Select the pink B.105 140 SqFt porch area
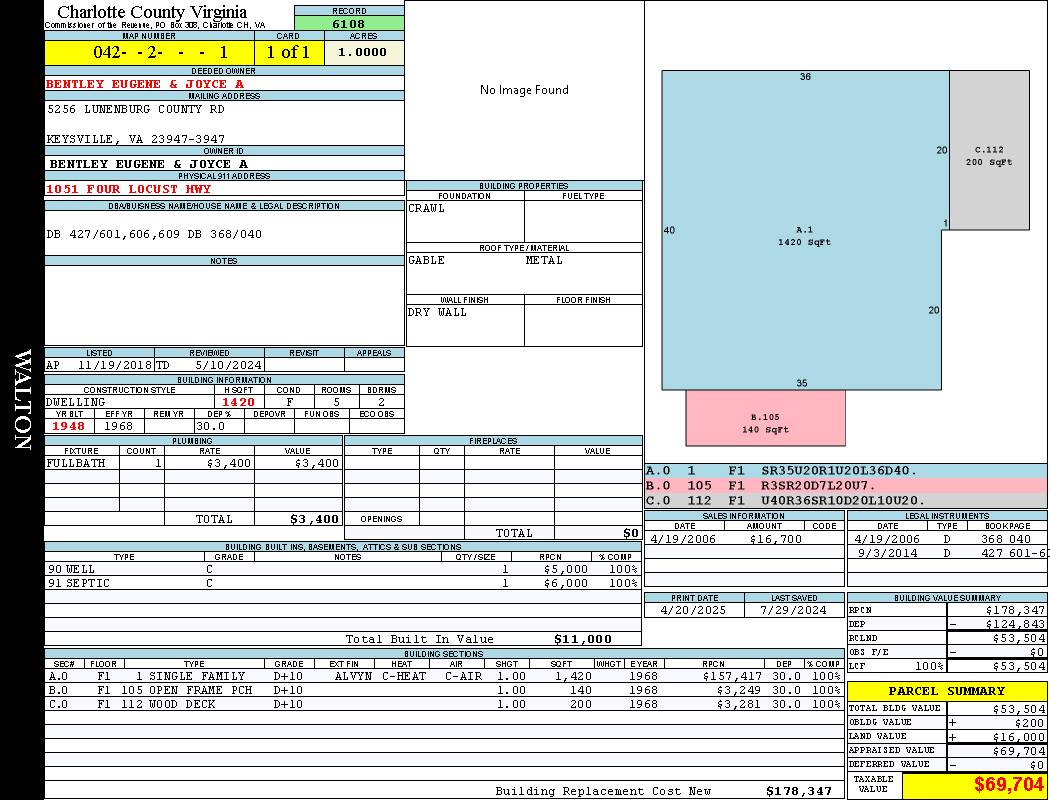The height and width of the screenshot is (800, 1050). tap(765, 422)
